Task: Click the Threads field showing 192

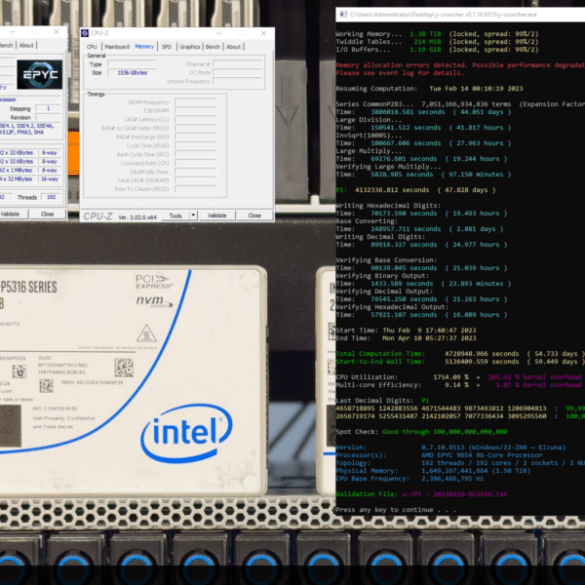Action: tap(51, 197)
